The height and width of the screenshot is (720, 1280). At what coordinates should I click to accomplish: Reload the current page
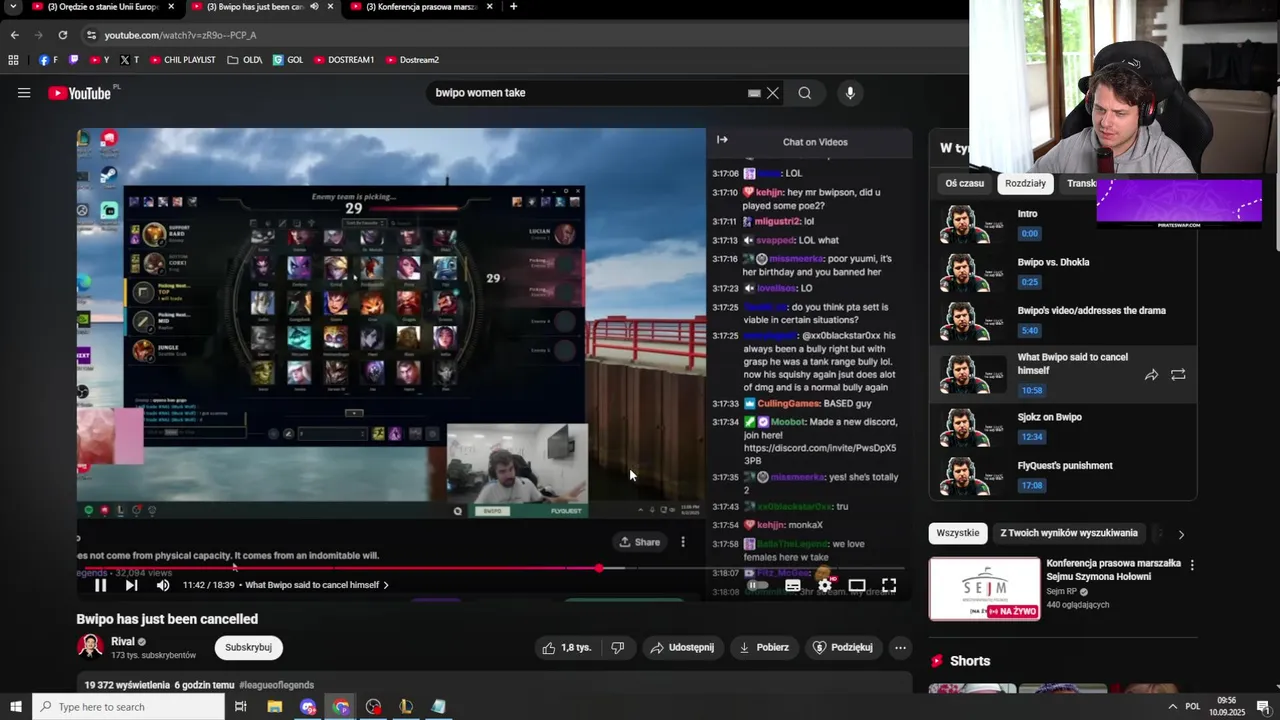62,35
